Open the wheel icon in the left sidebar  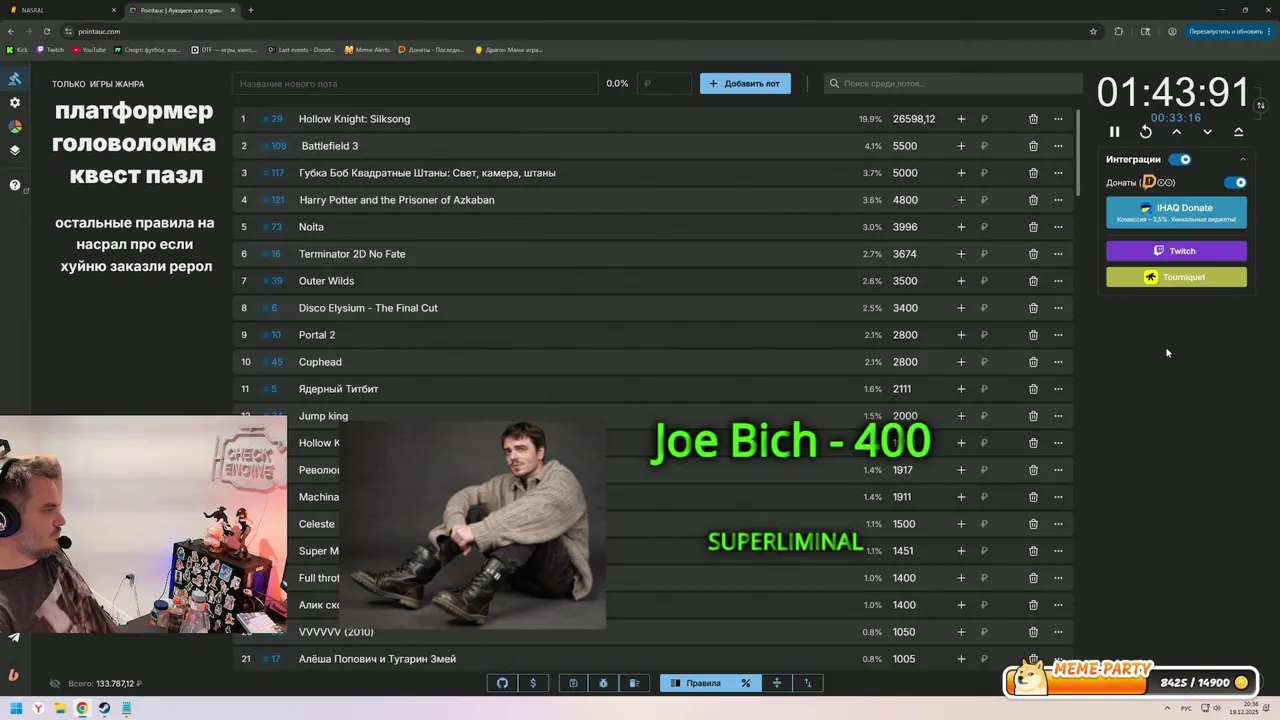[15, 127]
